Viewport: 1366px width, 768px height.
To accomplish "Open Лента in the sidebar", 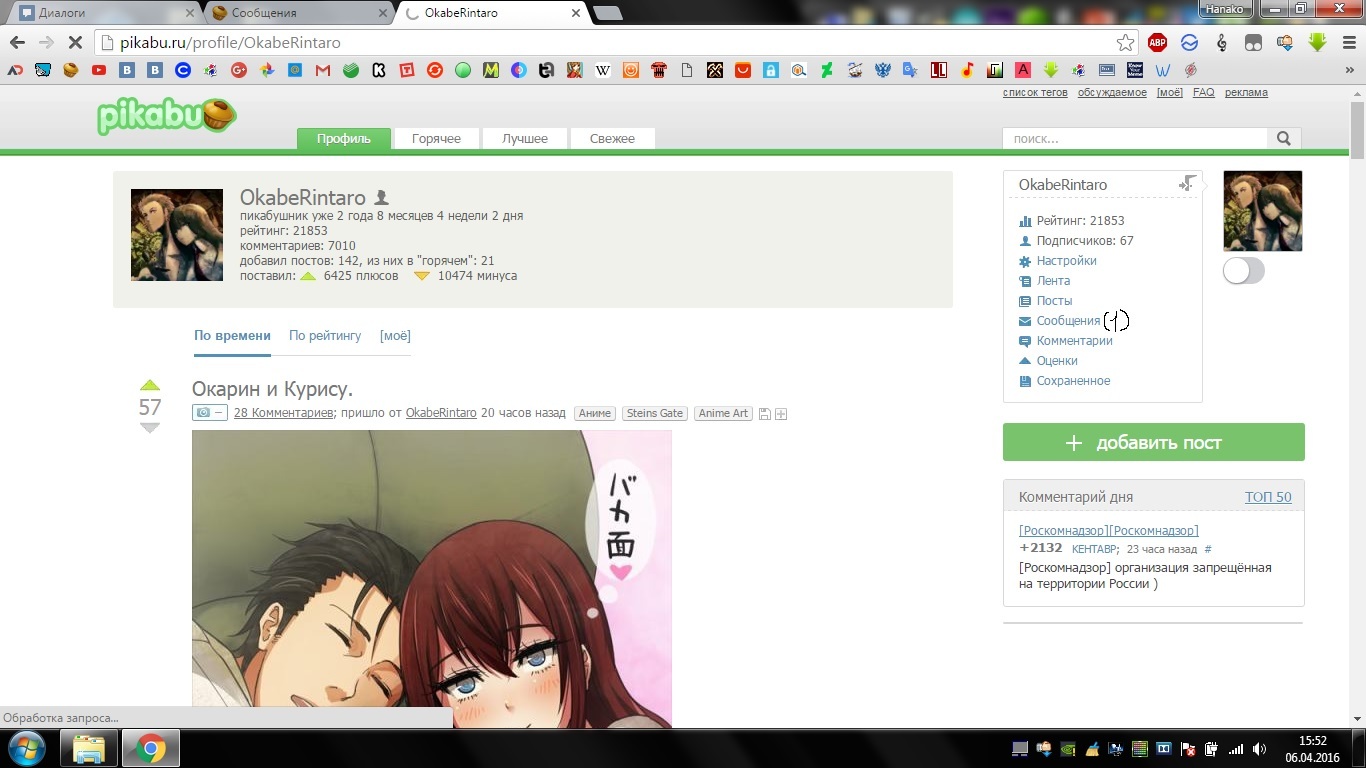I will pos(1053,281).
